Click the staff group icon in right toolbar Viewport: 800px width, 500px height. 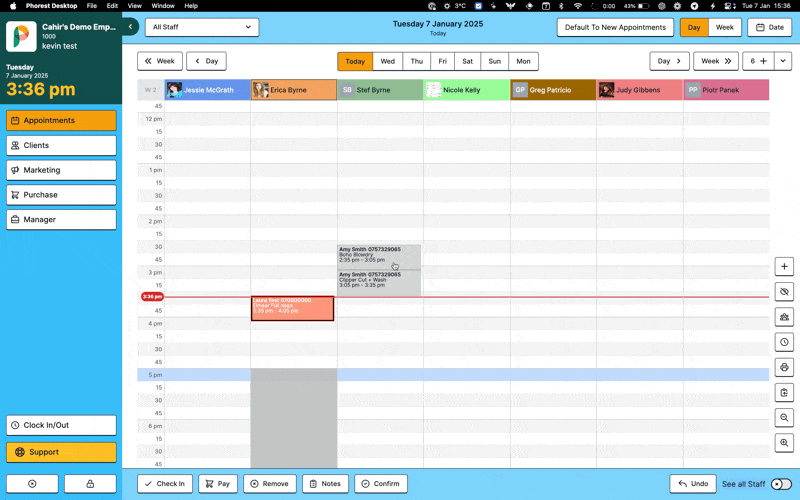coord(784,317)
